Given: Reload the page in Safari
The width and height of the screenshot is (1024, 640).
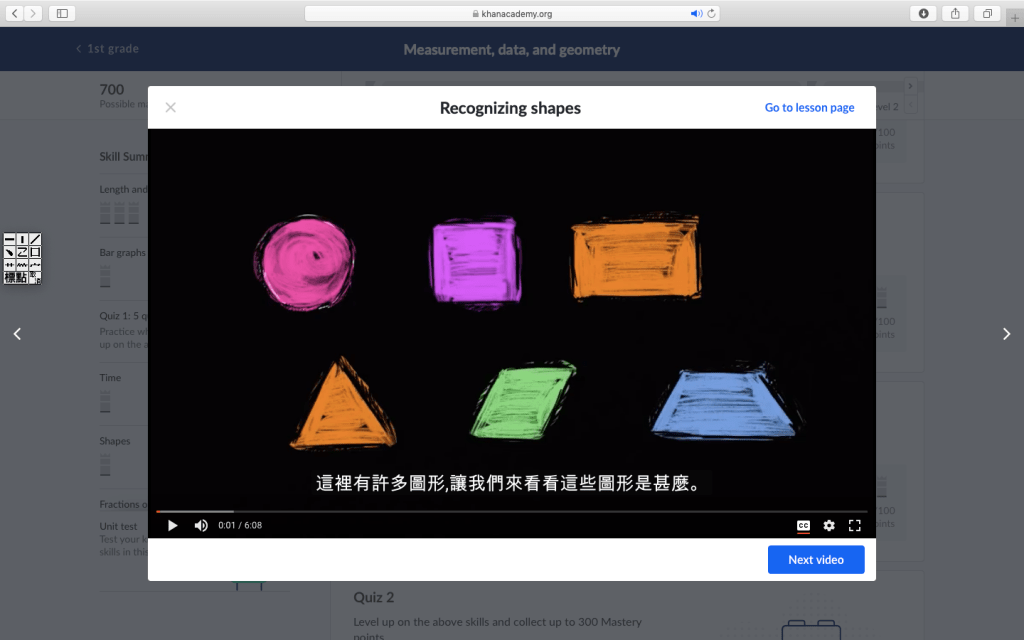Looking at the screenshot, I should [711, 14].
